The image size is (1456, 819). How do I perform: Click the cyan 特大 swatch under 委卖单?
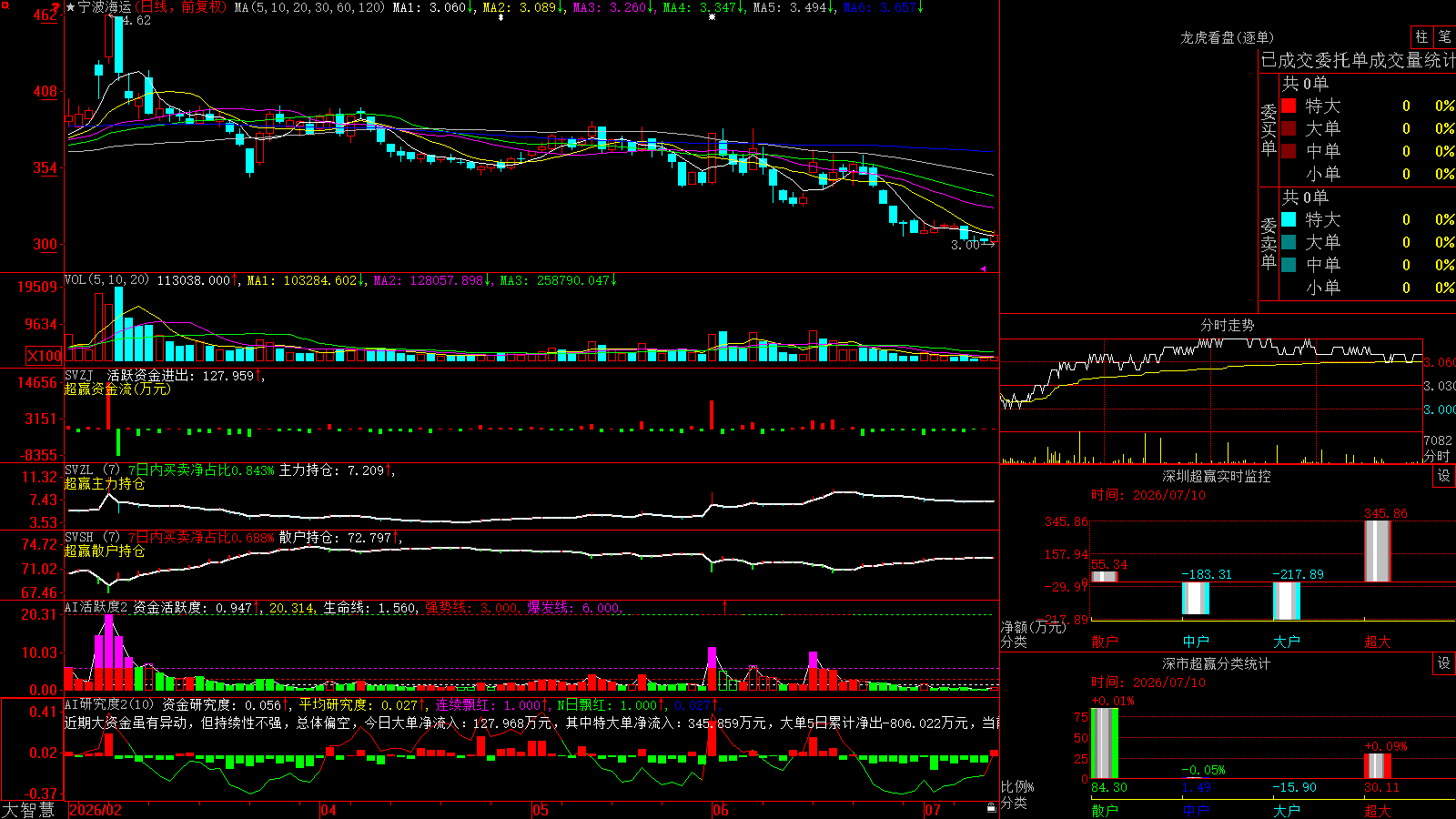[1289, 219]
